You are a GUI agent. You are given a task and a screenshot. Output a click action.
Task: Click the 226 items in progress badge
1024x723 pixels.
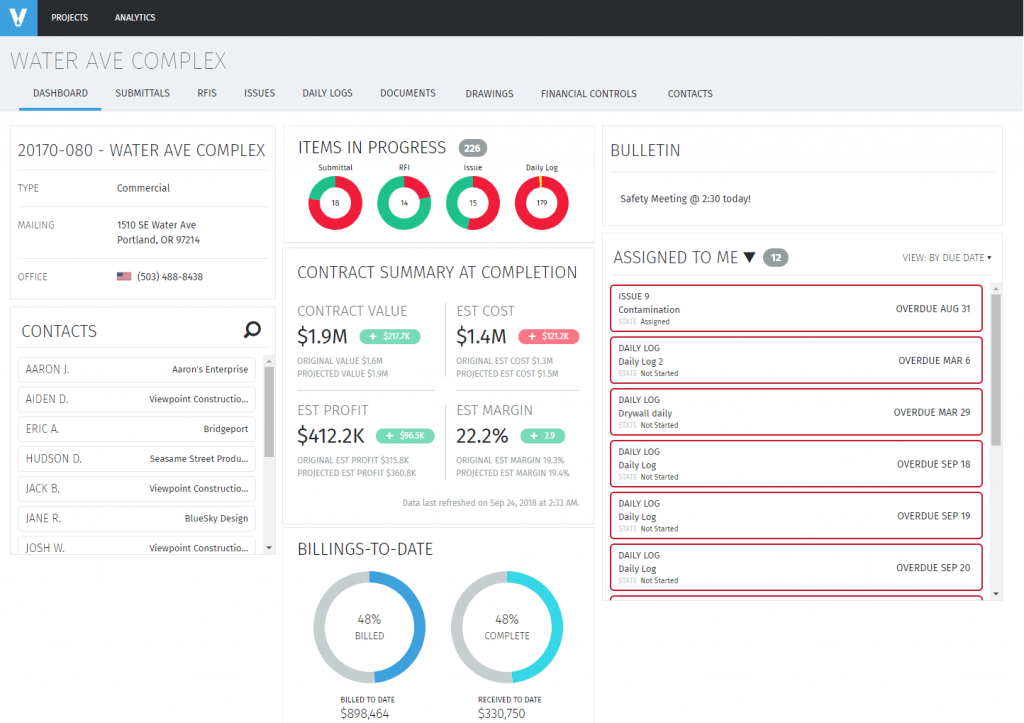tap(470, 147)
